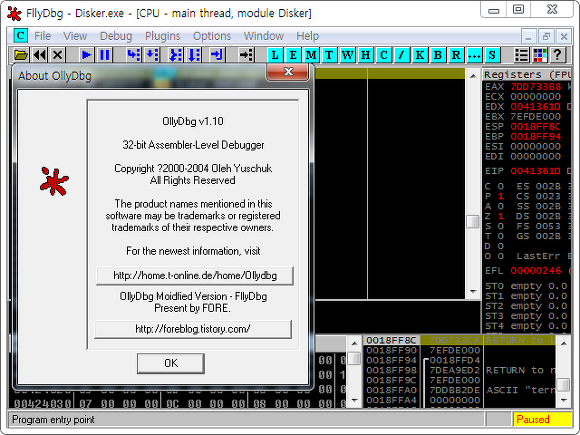Show Breakpoints via B button
Screen dimensions: 580x435
tap(438, 55)
